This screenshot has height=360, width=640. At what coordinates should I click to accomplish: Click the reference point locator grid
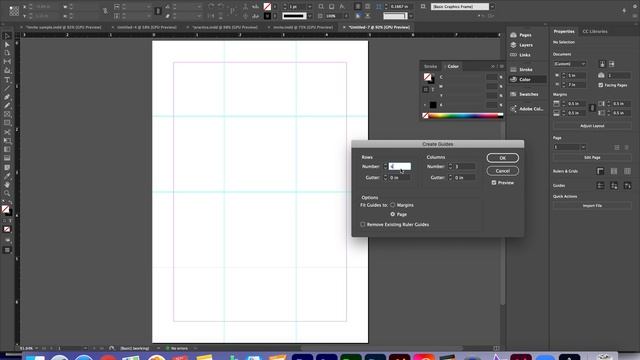tap(14, 11)
